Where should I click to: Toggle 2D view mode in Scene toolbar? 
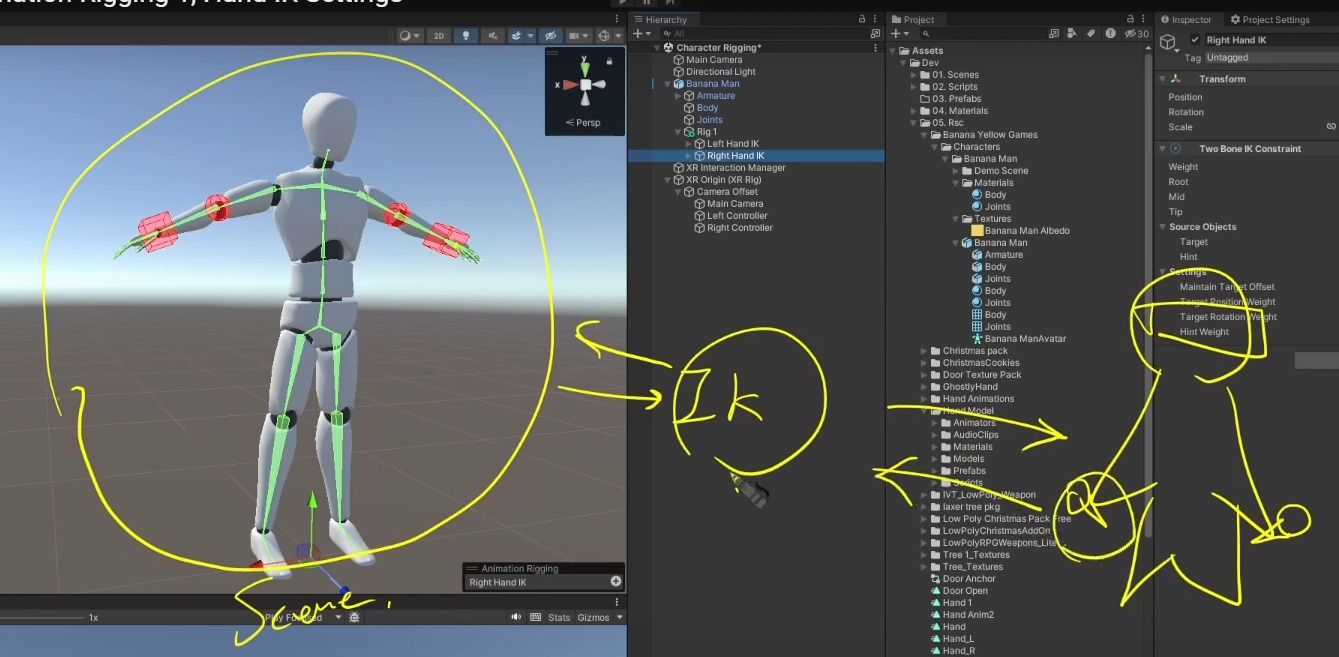(438, 35)
